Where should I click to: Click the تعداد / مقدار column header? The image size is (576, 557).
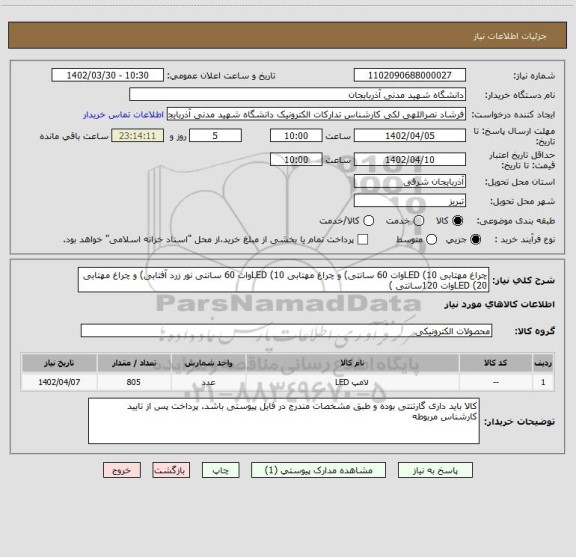point(134,363)
